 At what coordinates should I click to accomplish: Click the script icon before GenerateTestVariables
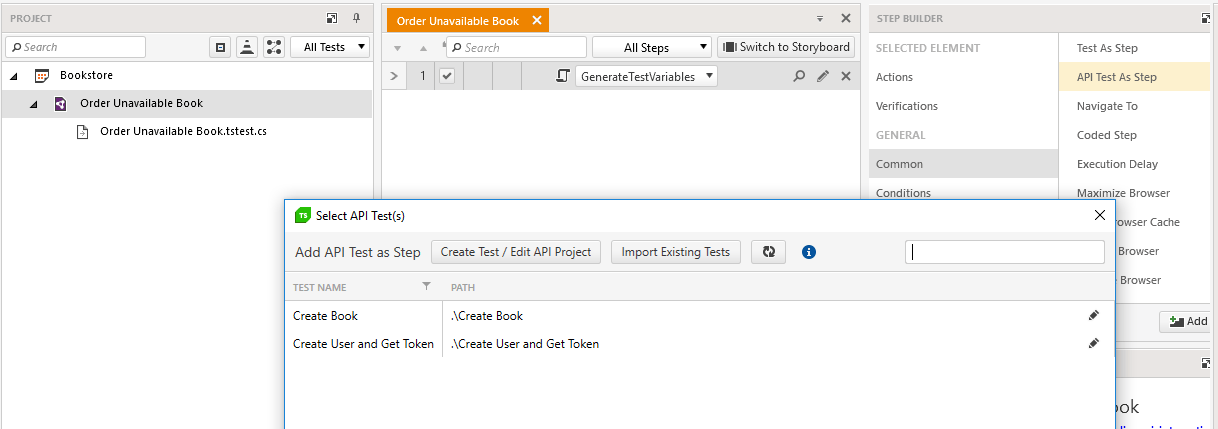(562, 76)
